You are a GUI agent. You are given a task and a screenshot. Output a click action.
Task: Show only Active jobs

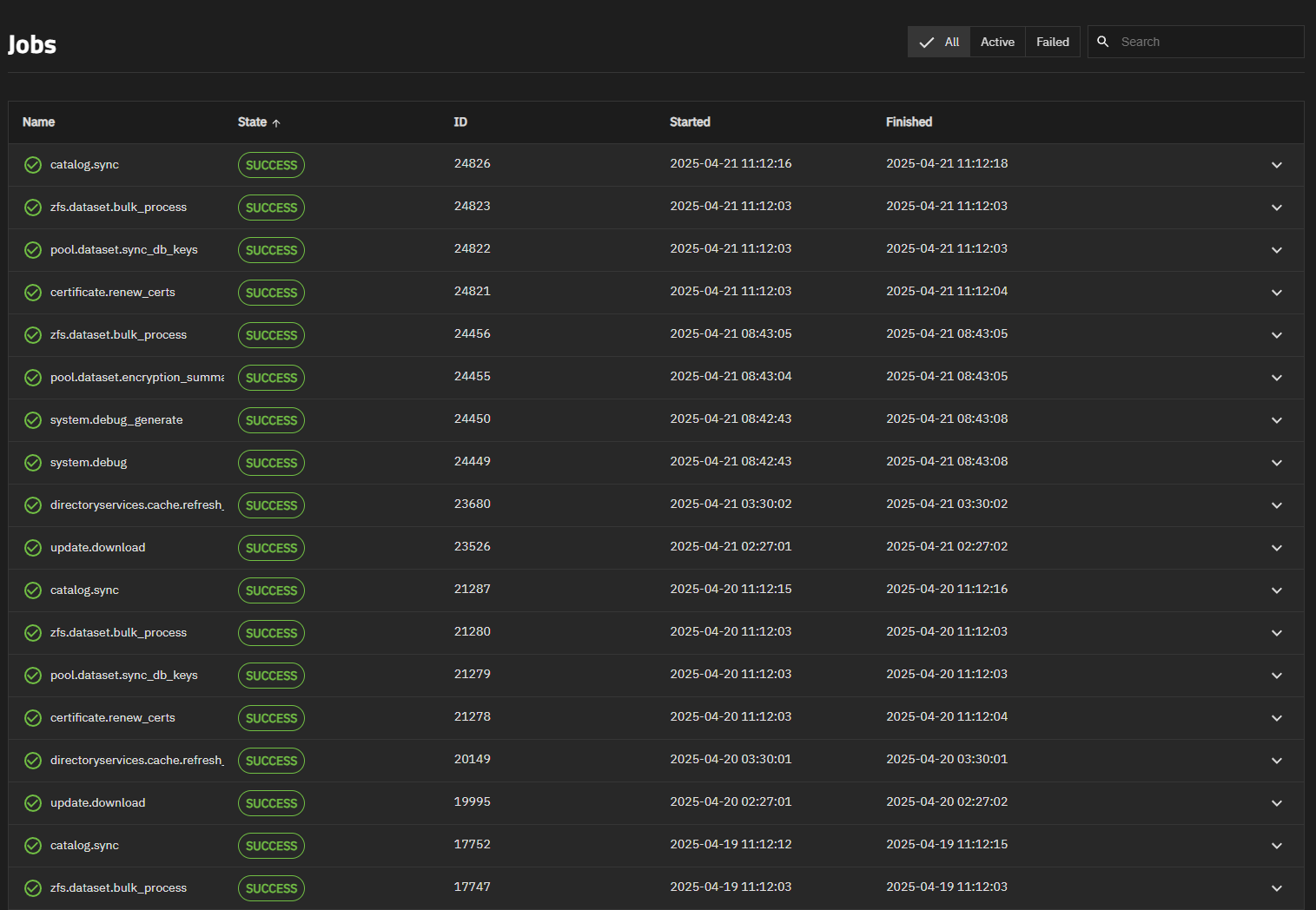coord(997,42)
